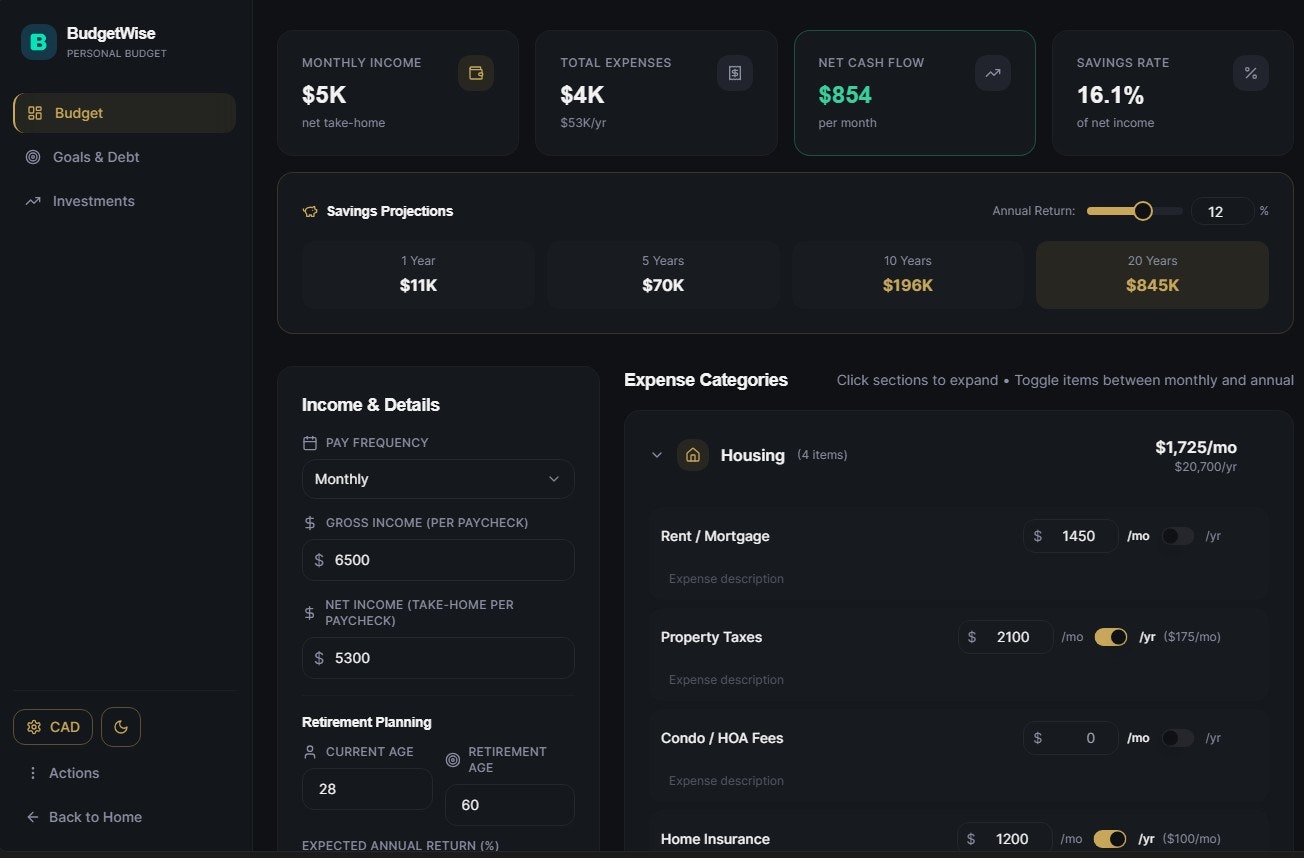Toggle Condo / HOA Fees to yearly
Viewport: 1304px width, 858px height.
click(1177, 738)
